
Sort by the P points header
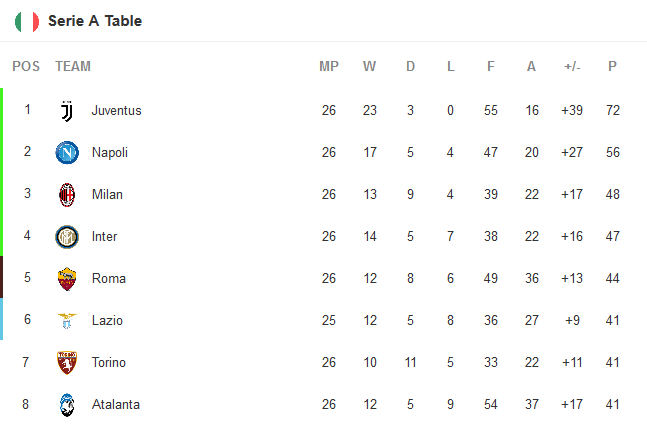612,67
